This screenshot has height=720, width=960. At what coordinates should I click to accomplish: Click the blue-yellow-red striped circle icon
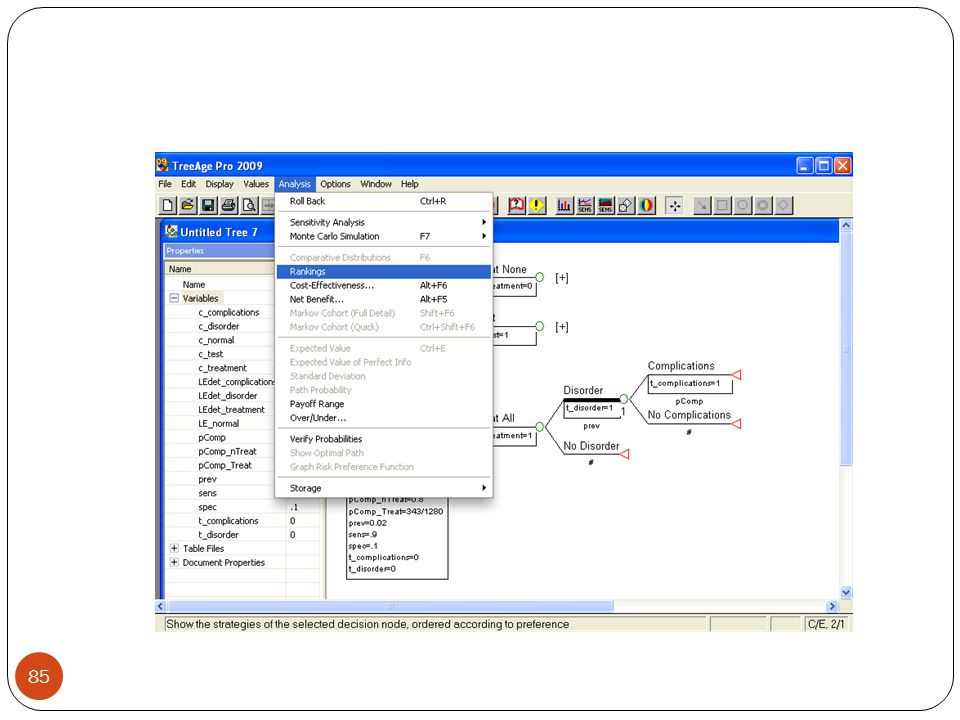pos(646,205)
